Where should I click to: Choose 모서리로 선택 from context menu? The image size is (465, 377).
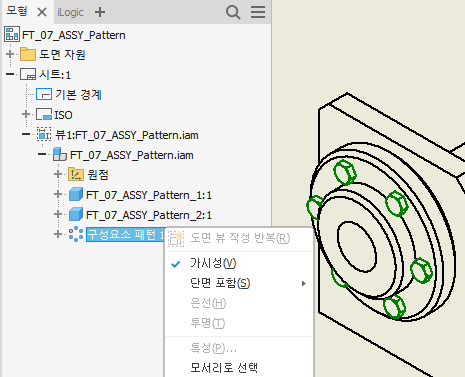click(224, 367)
